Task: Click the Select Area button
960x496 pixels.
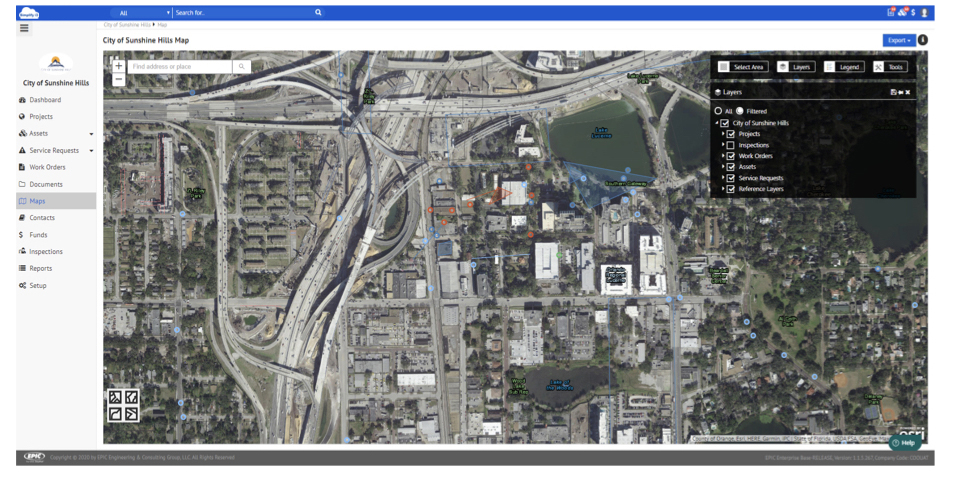Action: click(x=742, y=67)
